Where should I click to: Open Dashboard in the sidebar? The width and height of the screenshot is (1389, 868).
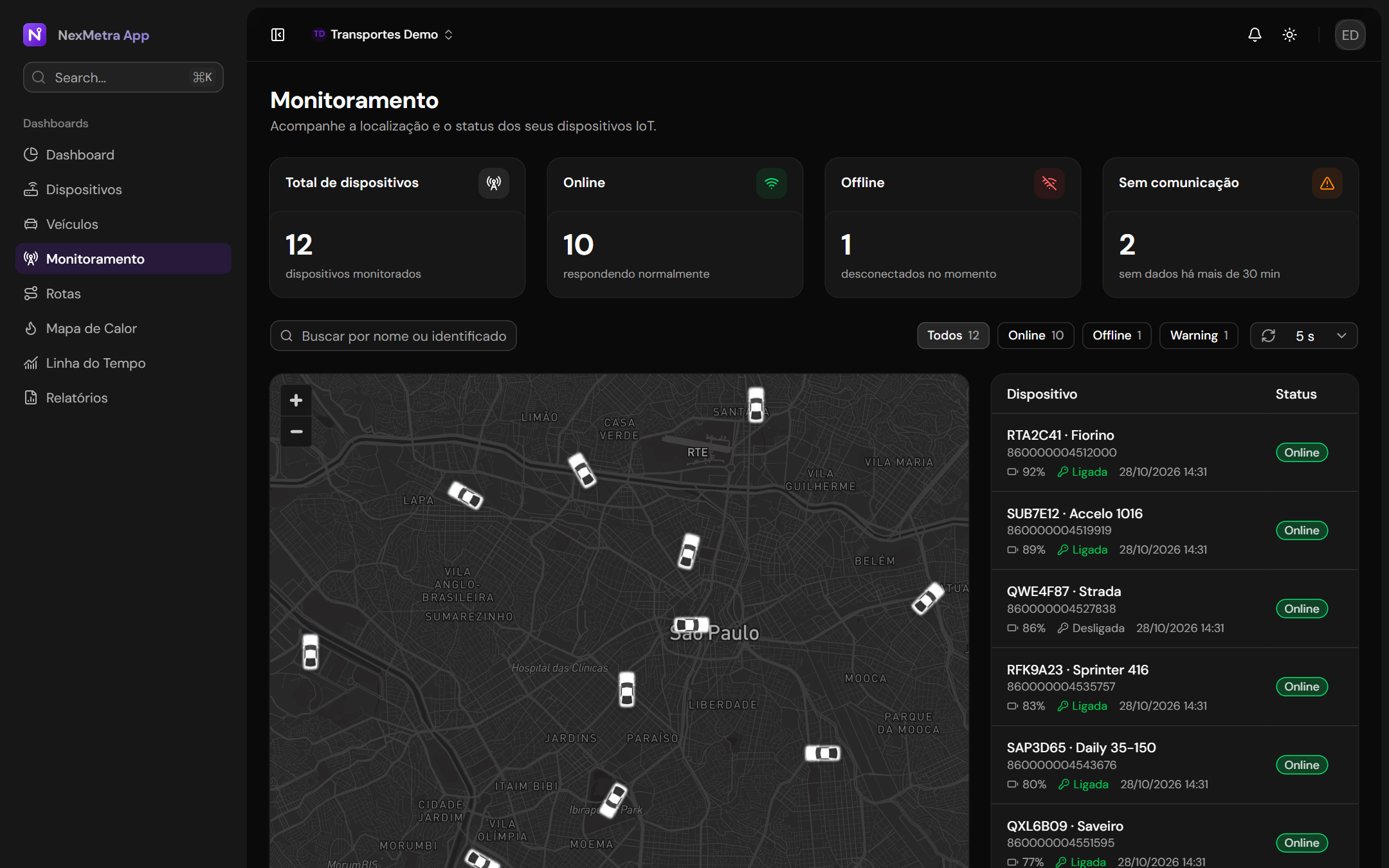pos(123,154)
